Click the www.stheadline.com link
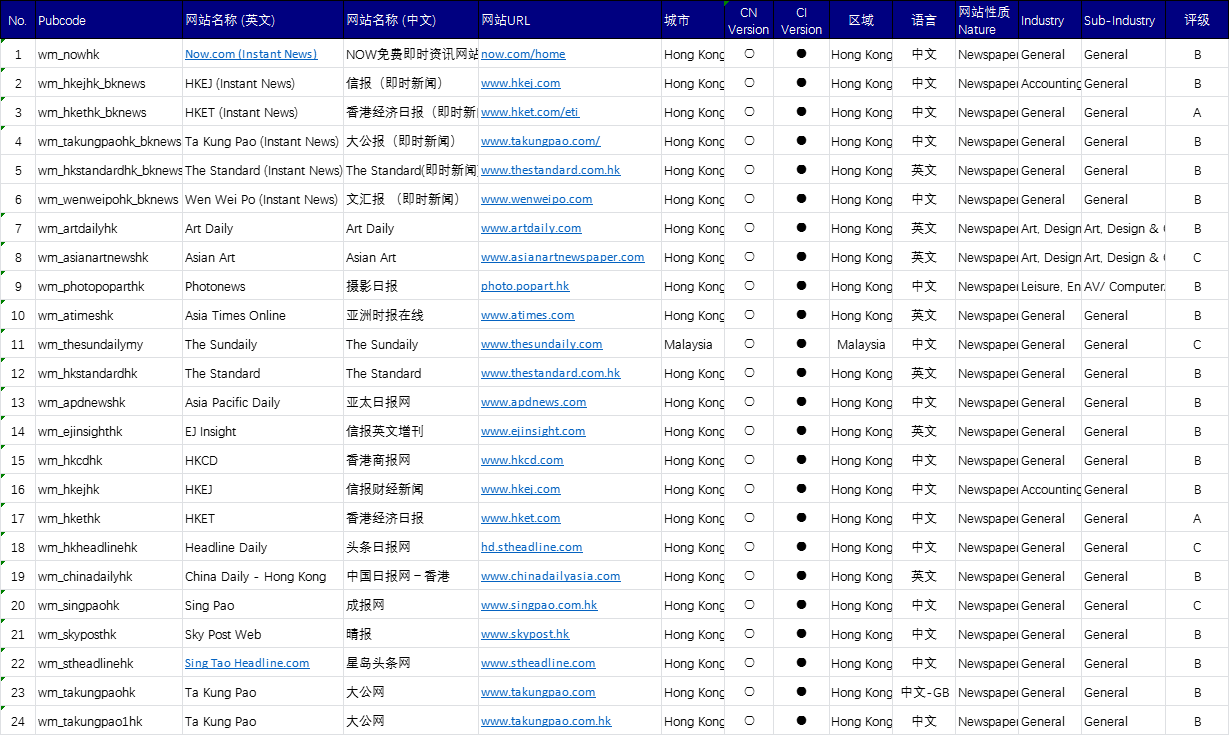Image resolution: width=1230 pixels, height=736 pixels. [538, 663]
